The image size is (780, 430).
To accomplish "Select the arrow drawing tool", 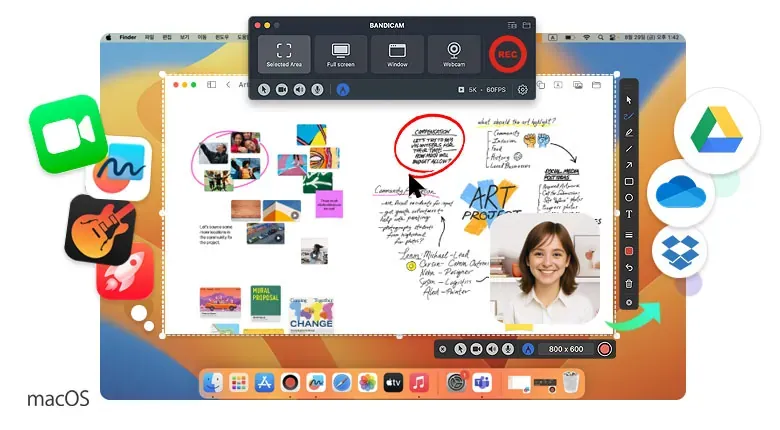I will pos(629,165).
